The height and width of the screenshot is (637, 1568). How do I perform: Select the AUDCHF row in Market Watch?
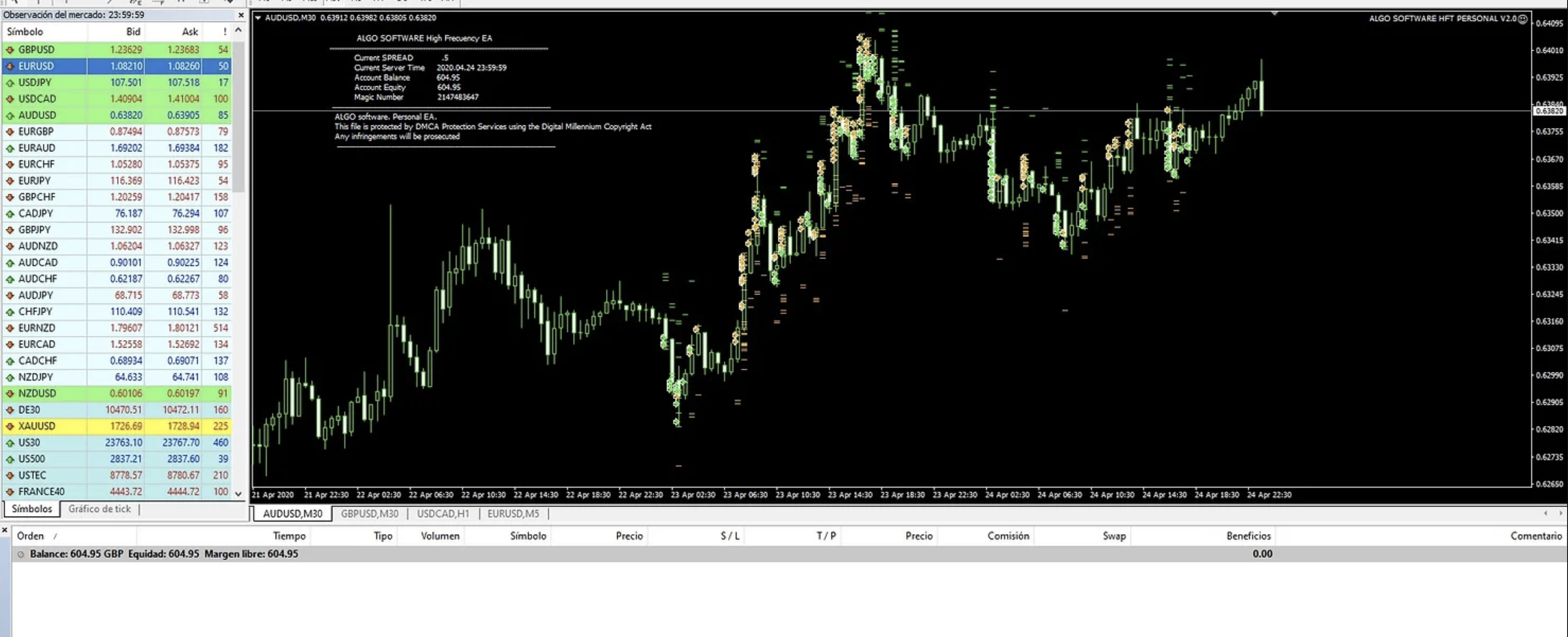coord(117,279)
